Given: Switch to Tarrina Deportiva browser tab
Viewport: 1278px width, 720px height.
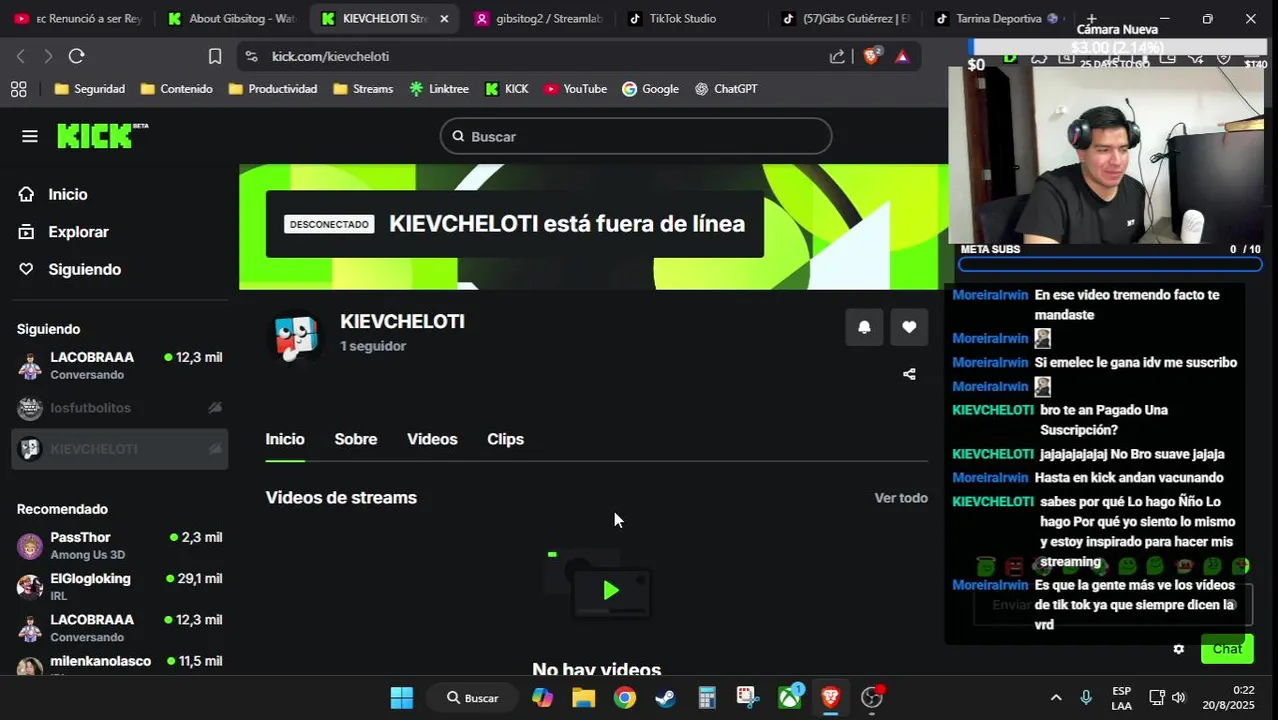Looking at the screenshot, I should pos(996,19).
